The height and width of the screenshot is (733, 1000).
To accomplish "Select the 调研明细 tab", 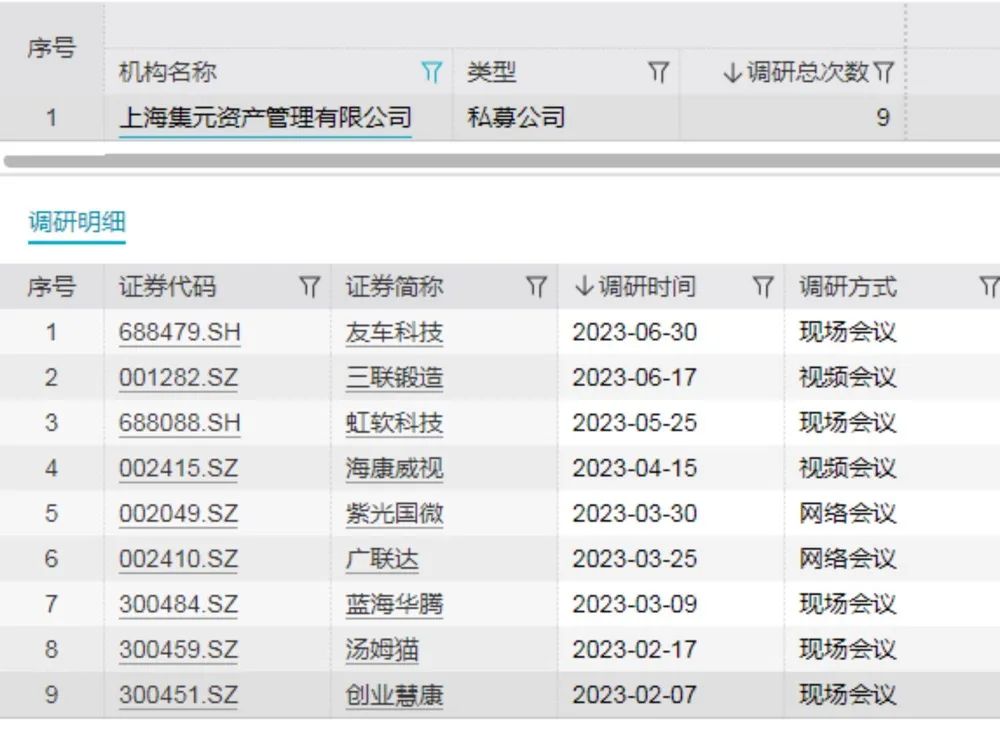I will (x=77, y=222).
